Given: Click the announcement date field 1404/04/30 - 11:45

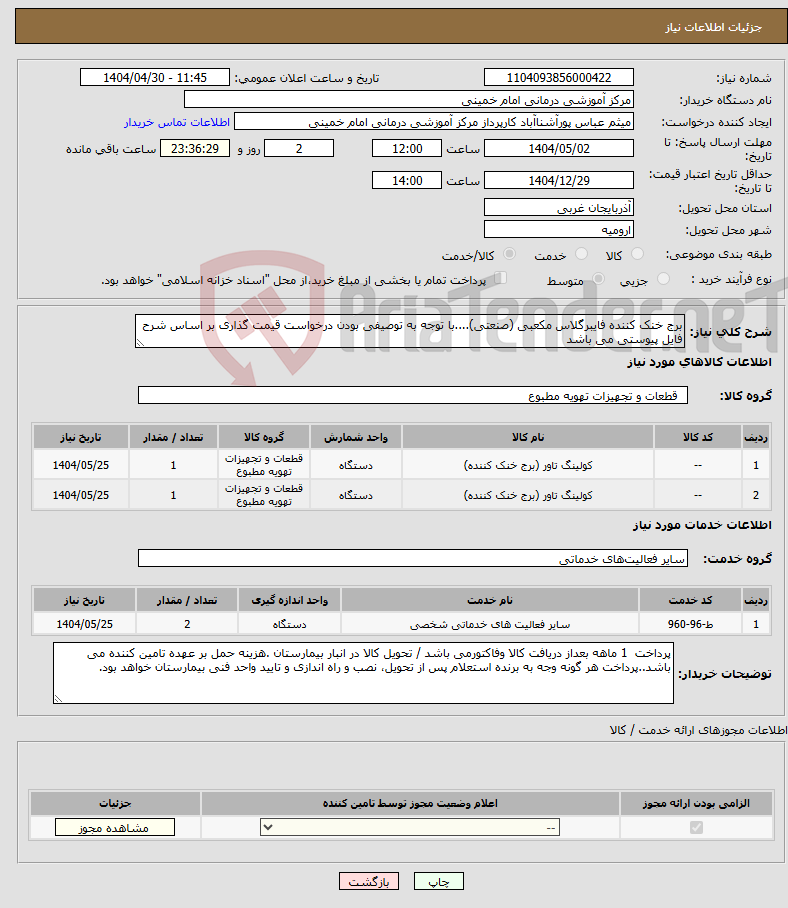Looking at the screenshot, I should 155,78.
